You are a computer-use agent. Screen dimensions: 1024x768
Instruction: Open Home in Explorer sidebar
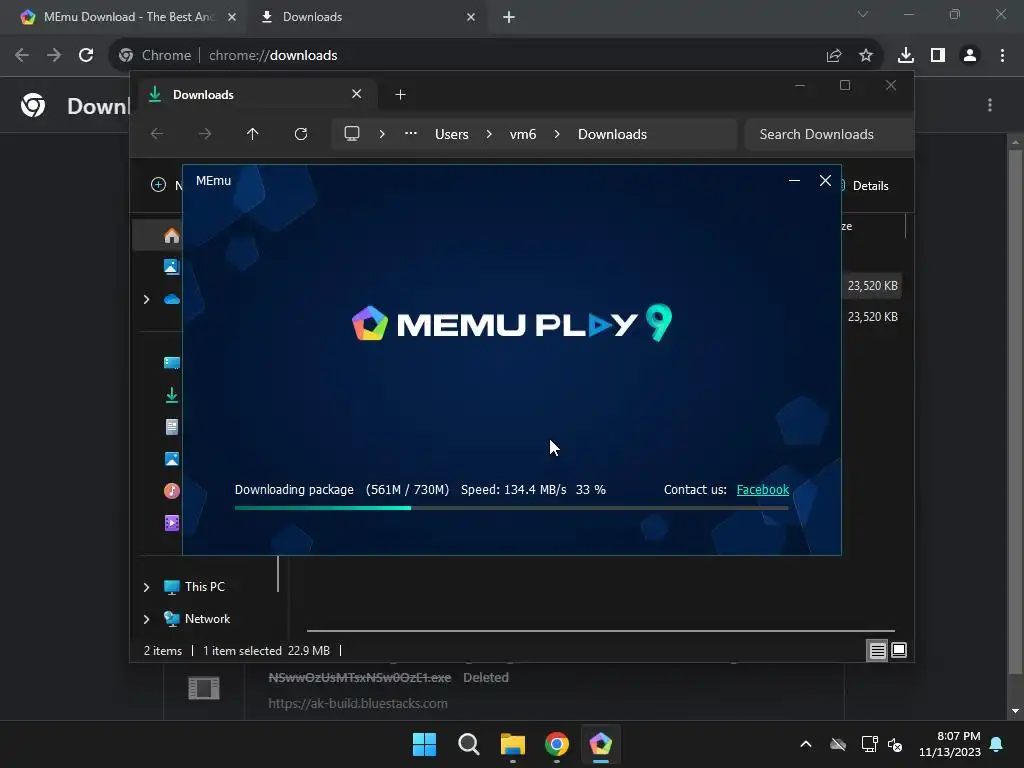click(x=172, y=235)
